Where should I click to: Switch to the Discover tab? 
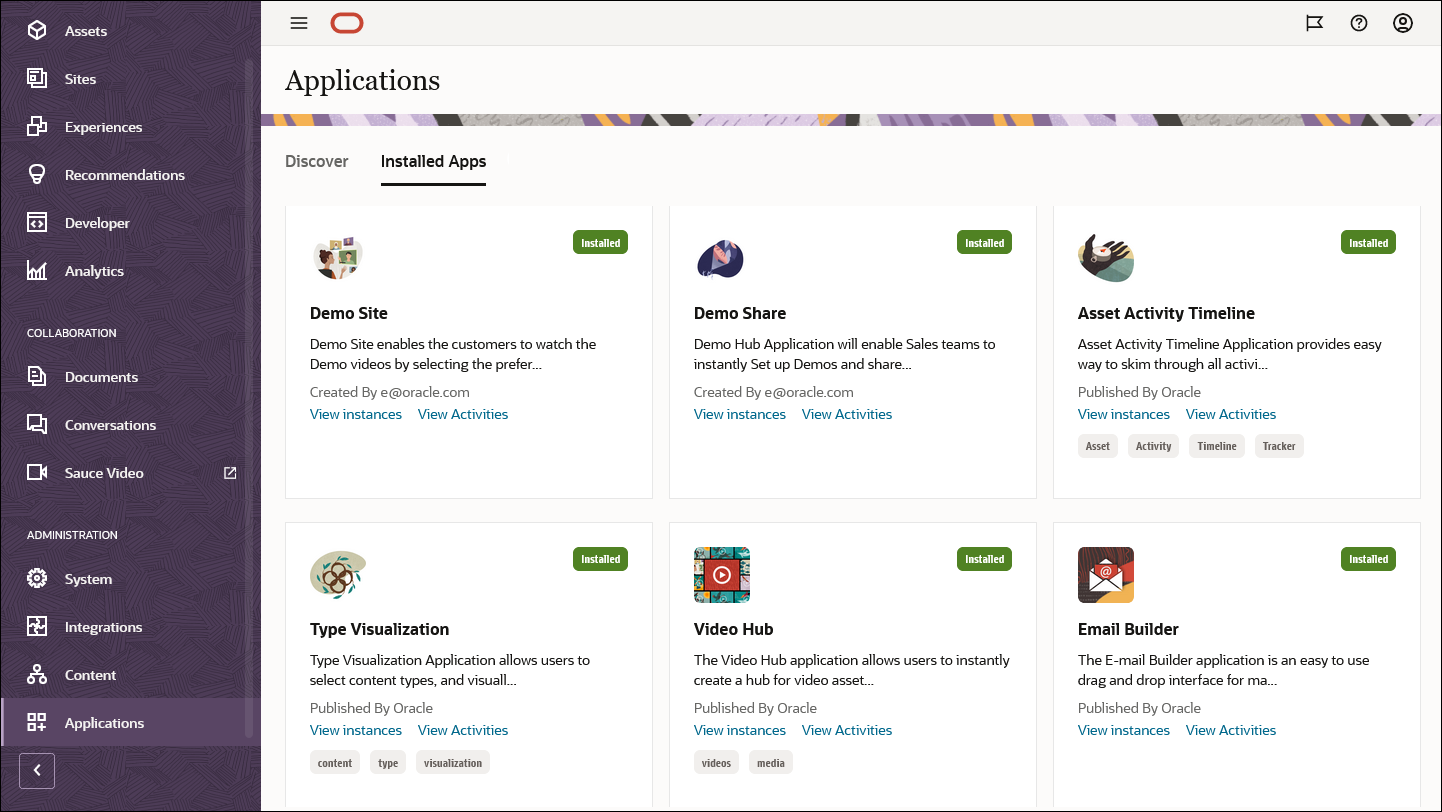(x=316, y=161)
